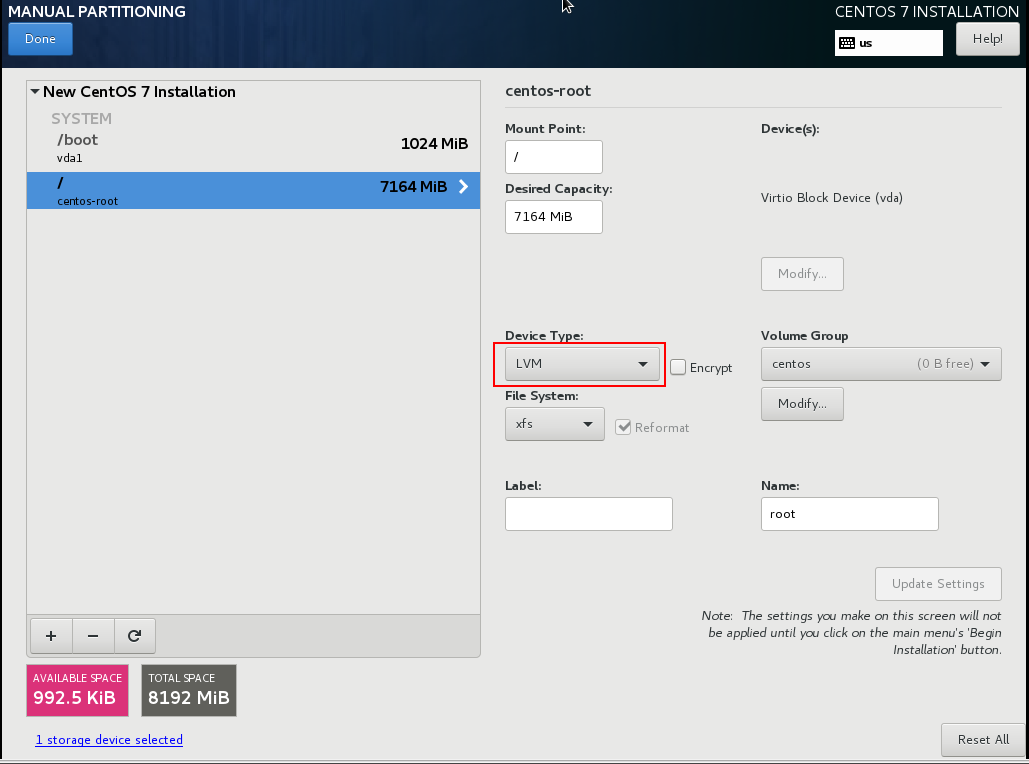Open details chevron on centos-root row
This screenshot has height=764, width=1029.
click(x=463, y=186)
